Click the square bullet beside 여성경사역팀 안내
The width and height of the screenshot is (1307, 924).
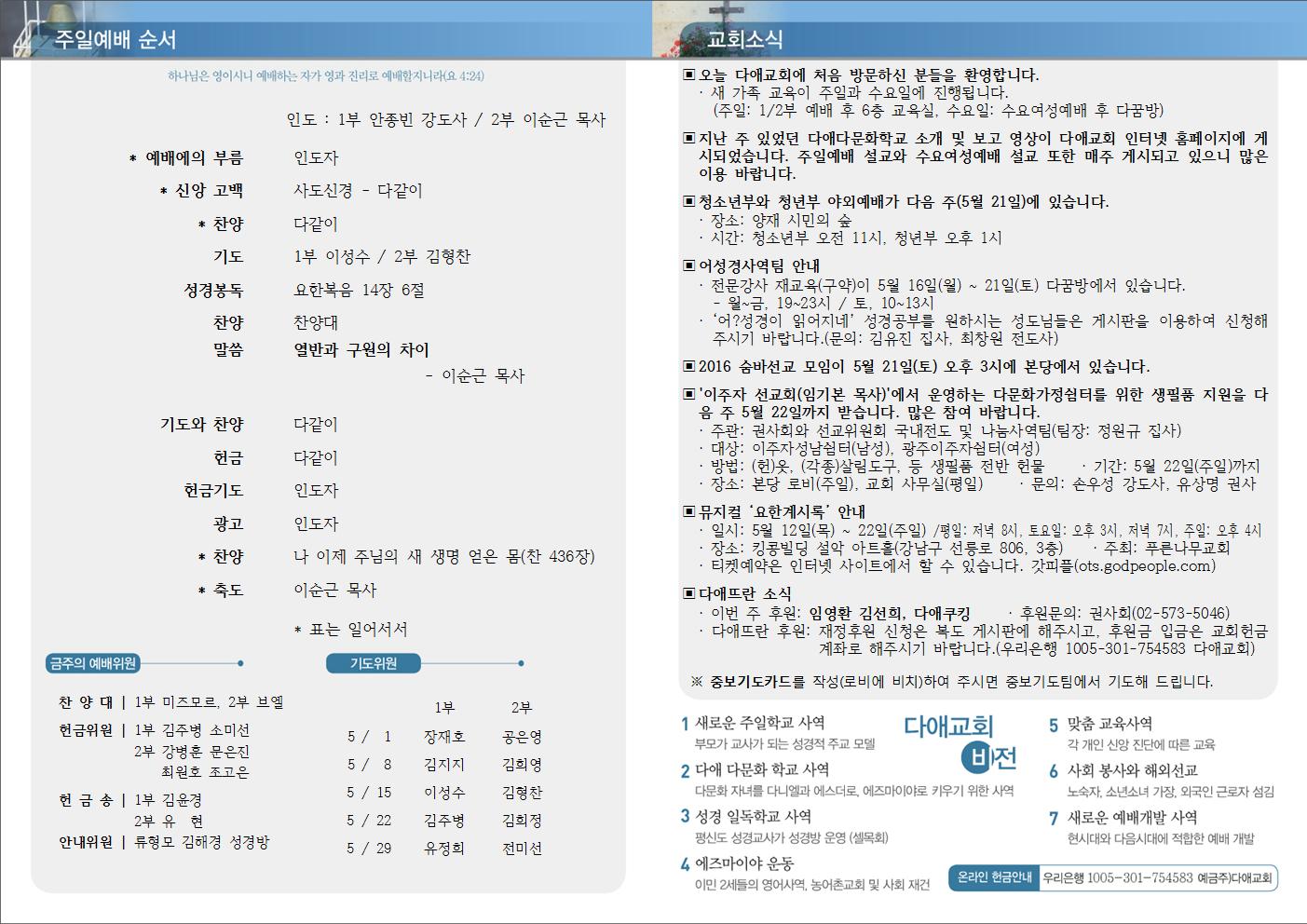[x=689, y=266]
